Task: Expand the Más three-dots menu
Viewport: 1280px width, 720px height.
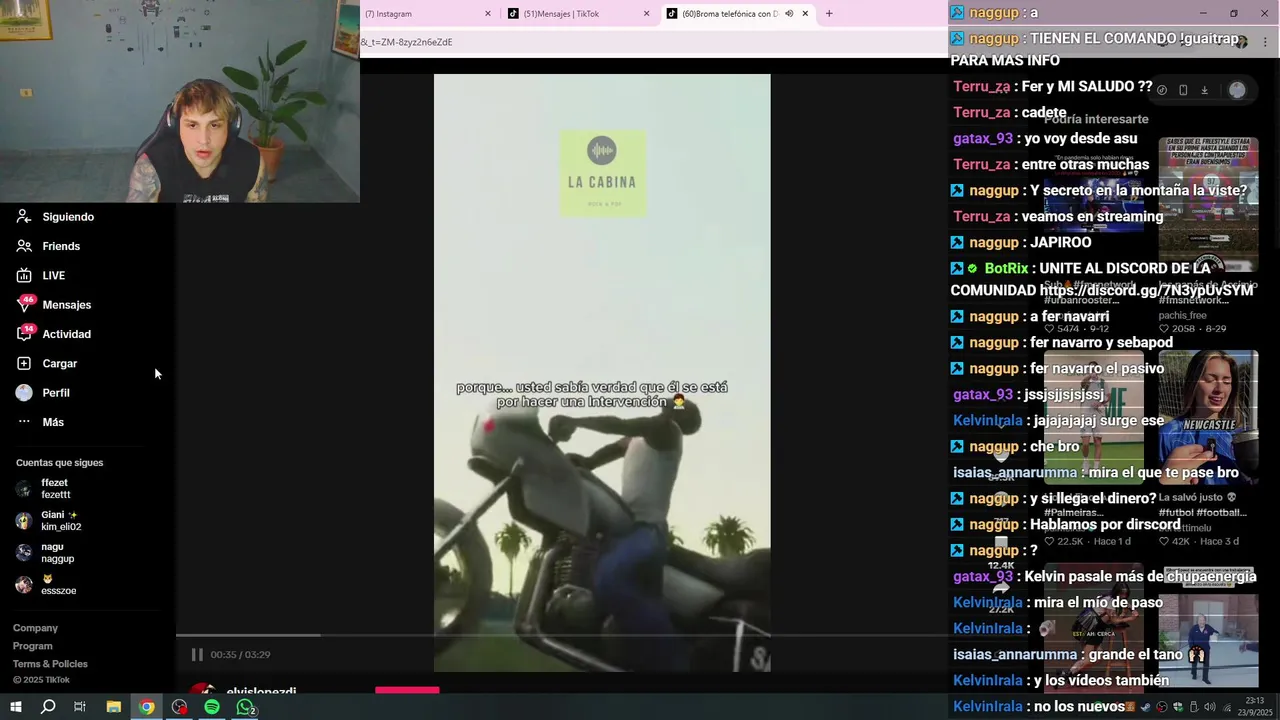Action: (x=24, y=422)
